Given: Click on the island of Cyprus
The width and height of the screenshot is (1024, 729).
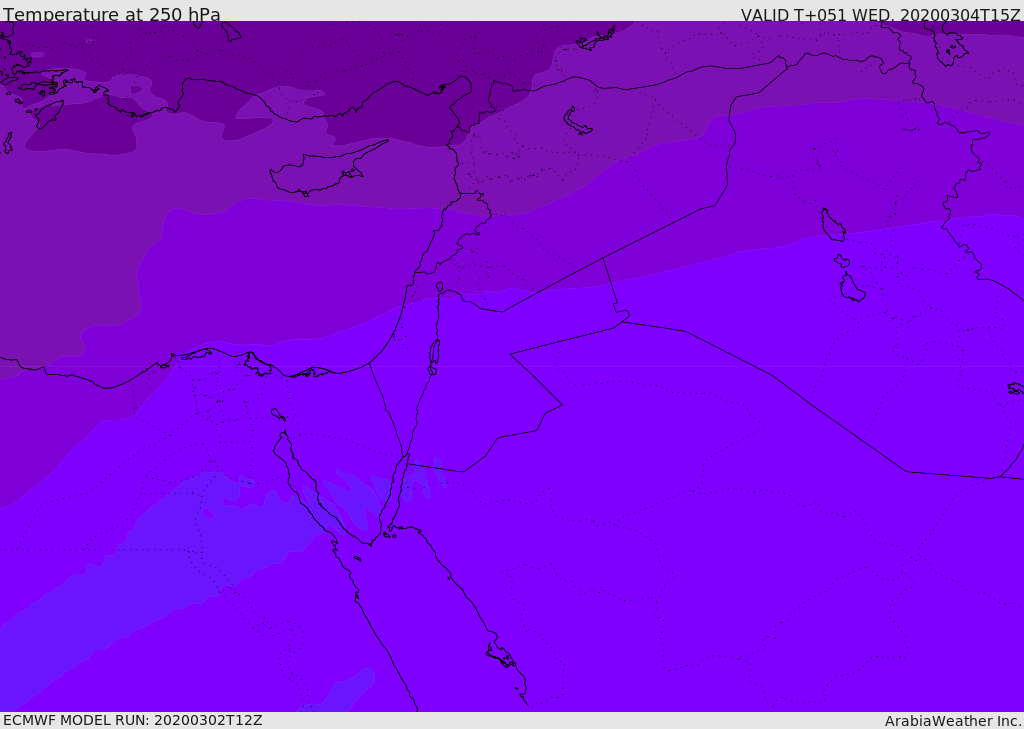Looking at the screenshot, I should [320, 173].
